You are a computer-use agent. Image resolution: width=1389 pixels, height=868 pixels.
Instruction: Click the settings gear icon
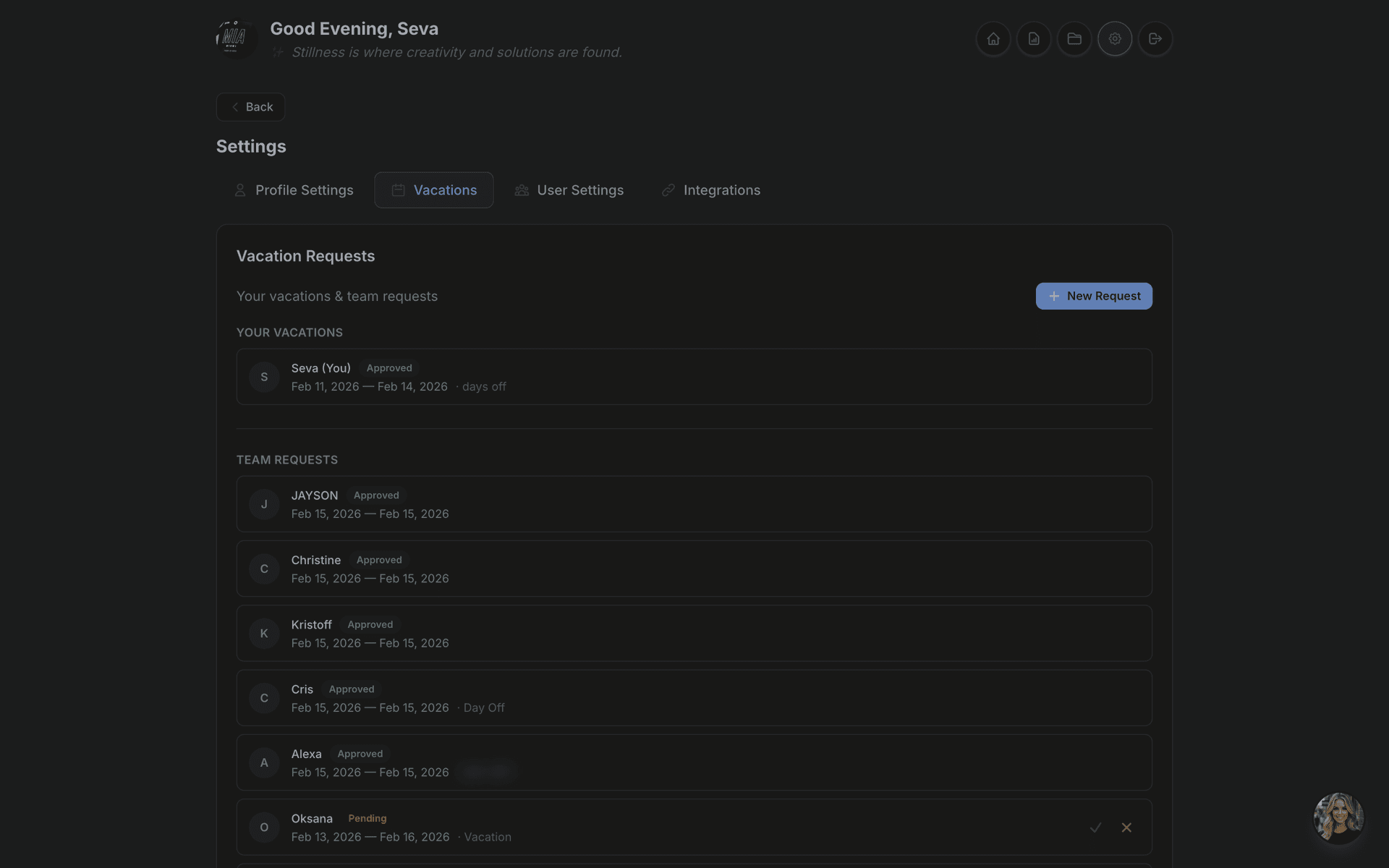point(1114,39)
